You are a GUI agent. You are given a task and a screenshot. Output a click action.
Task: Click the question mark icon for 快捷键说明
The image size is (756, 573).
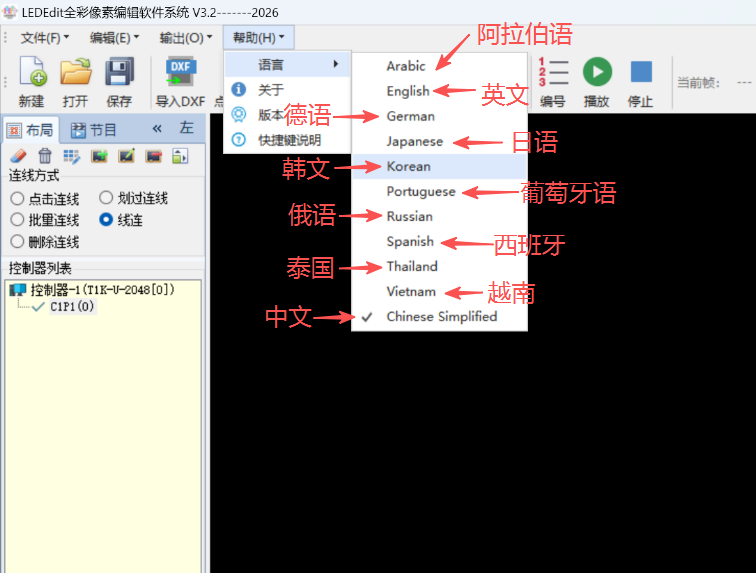[x=239, y=139]
